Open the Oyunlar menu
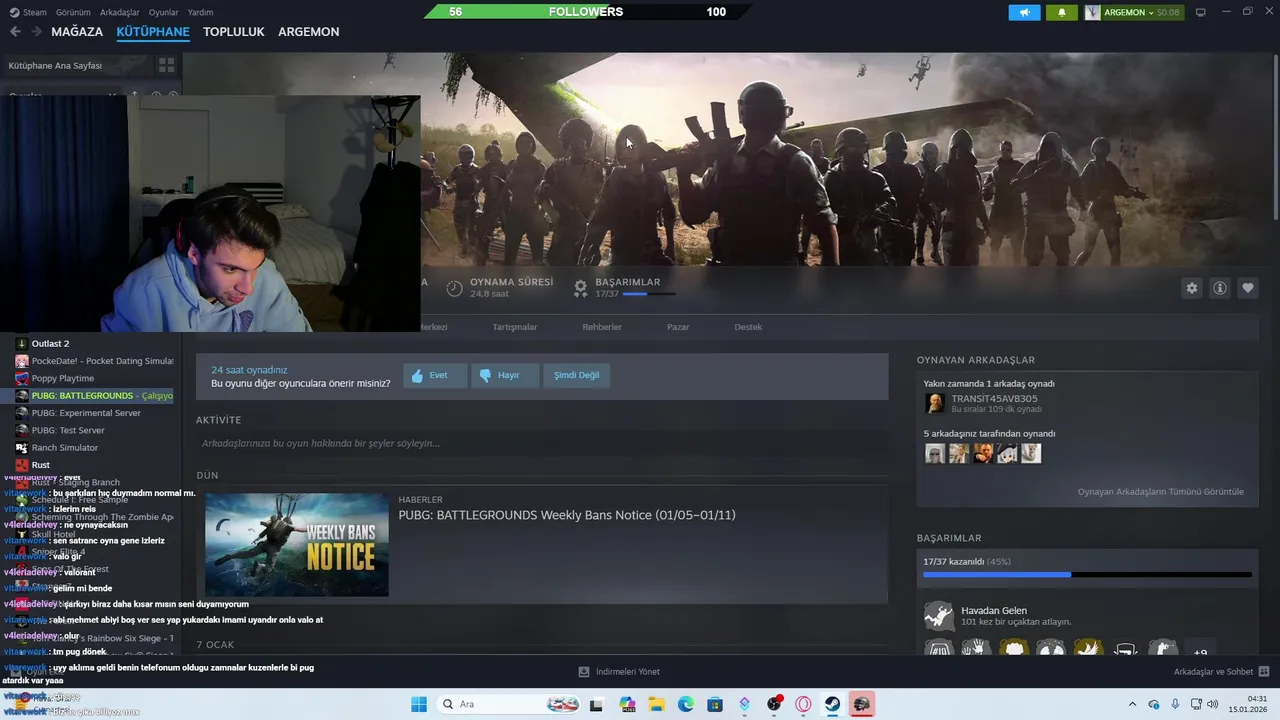 click(163, 12)
